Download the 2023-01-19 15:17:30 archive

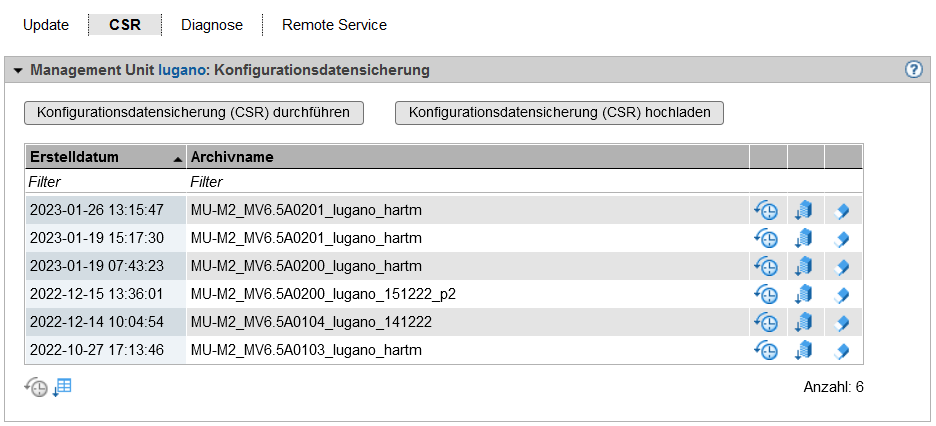(x=805, y=238)
